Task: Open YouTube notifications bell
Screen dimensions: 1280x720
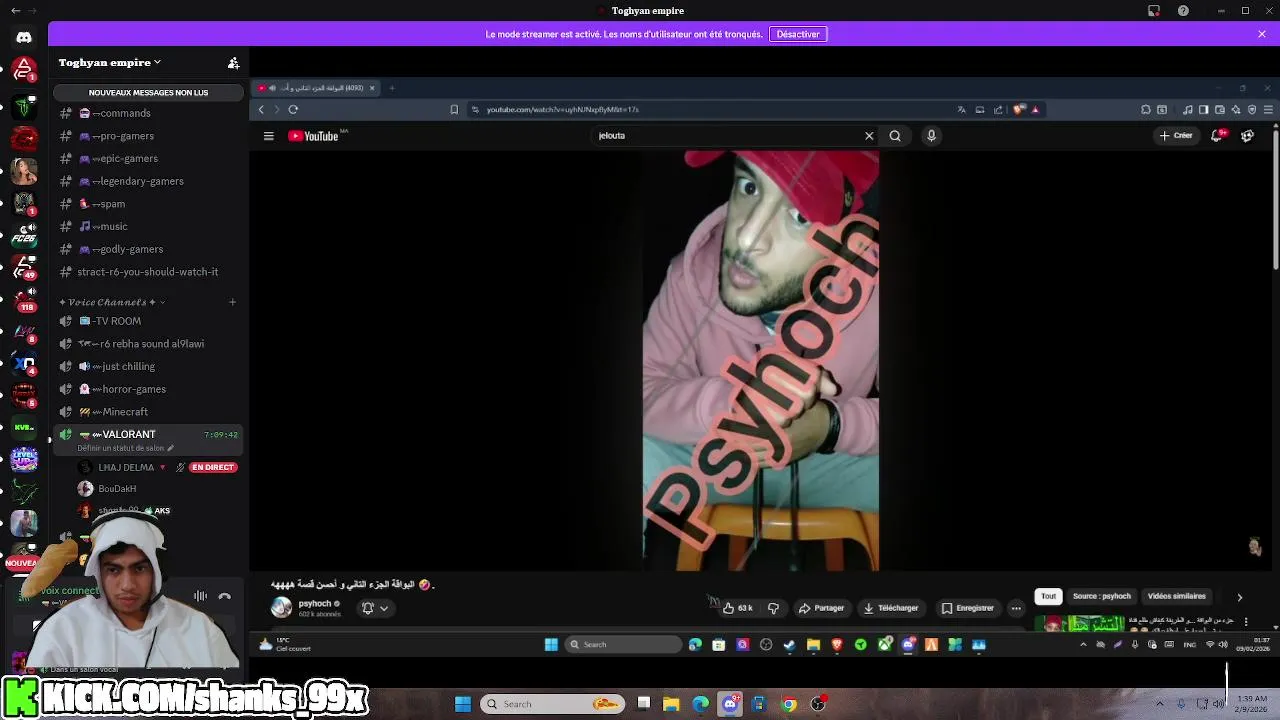Action: (1217, 136)
